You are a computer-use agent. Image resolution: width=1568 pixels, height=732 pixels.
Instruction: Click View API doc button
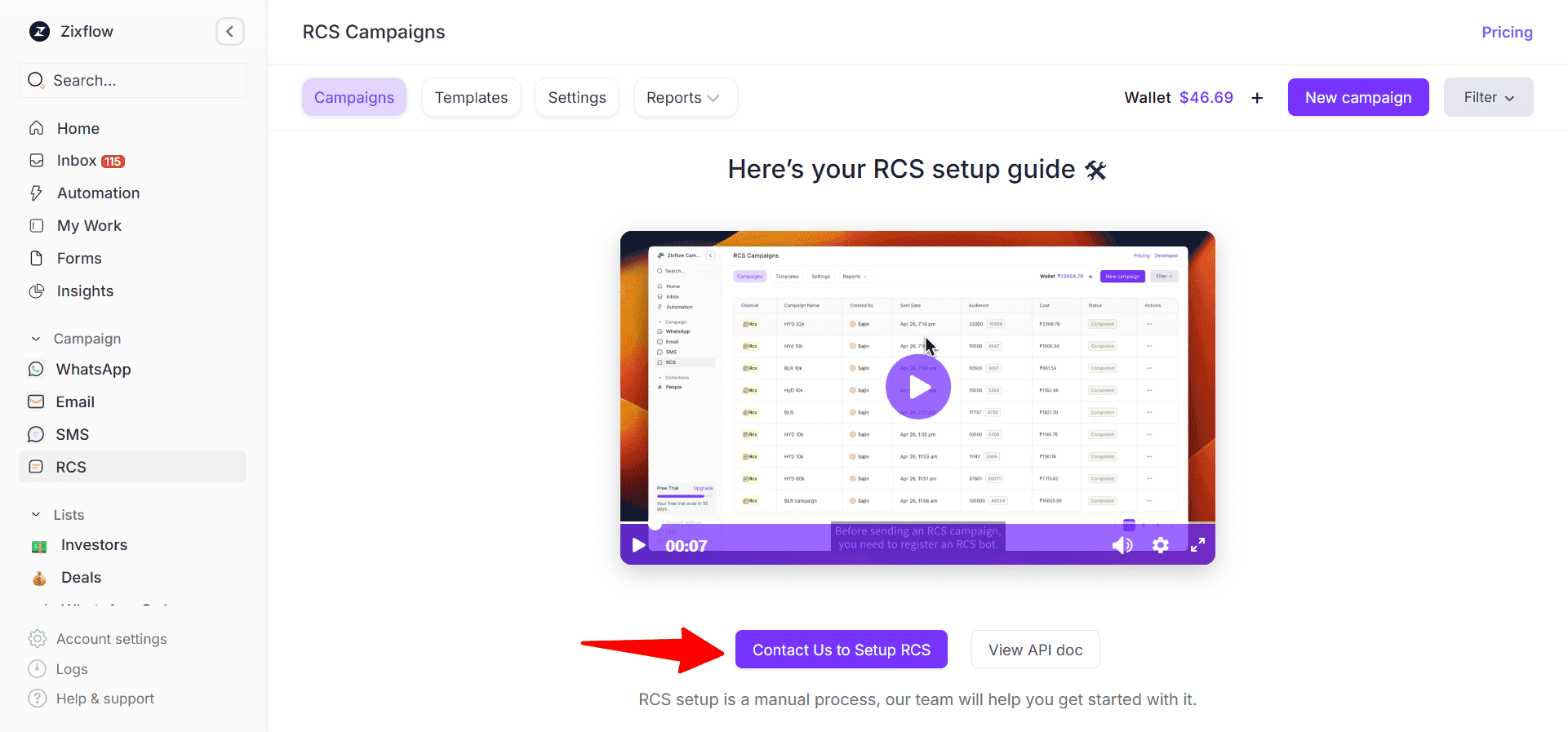click(x=1036, y=650)
